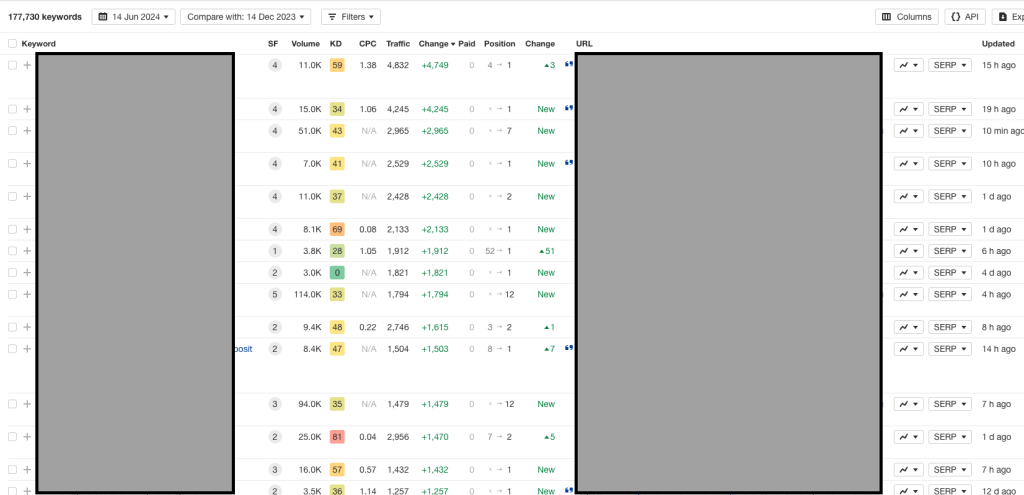Sort by the Volume column header
Screen dimensions: 1024x495
tap(306, 44)
